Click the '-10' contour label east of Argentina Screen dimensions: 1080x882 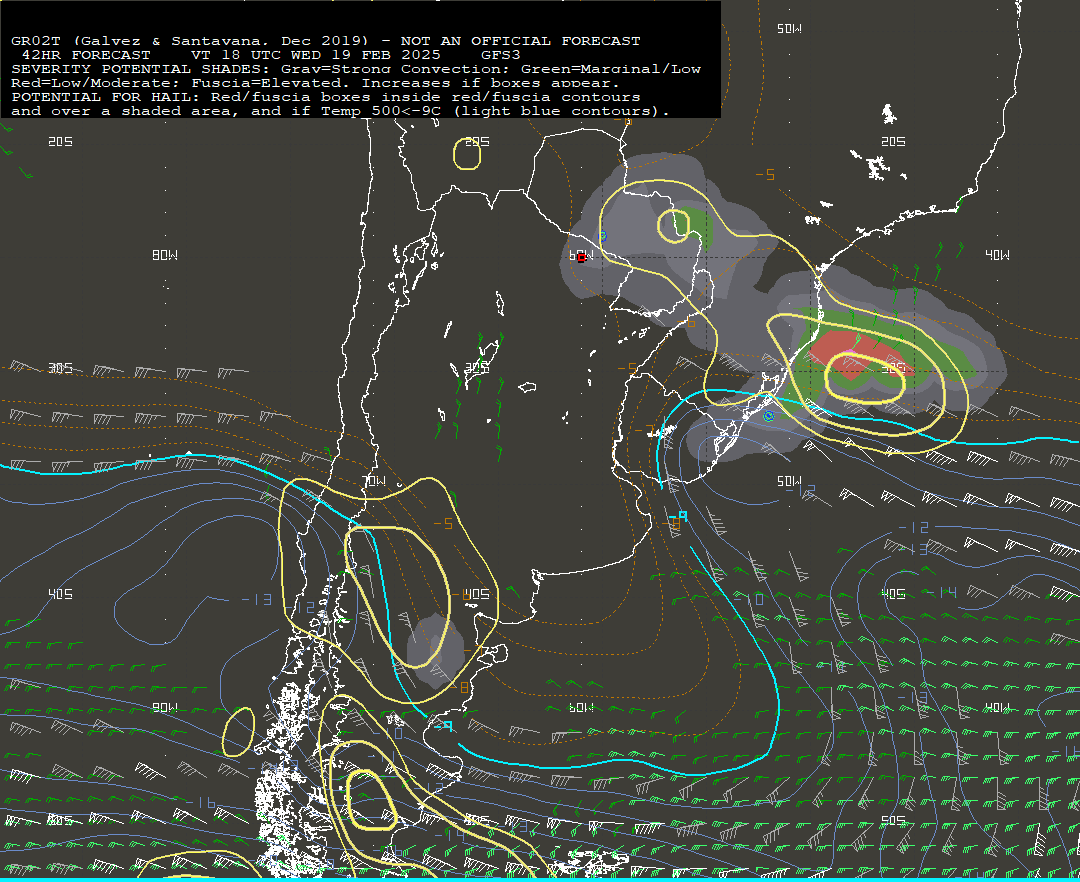pyautogui.click(x=748, y=599)
